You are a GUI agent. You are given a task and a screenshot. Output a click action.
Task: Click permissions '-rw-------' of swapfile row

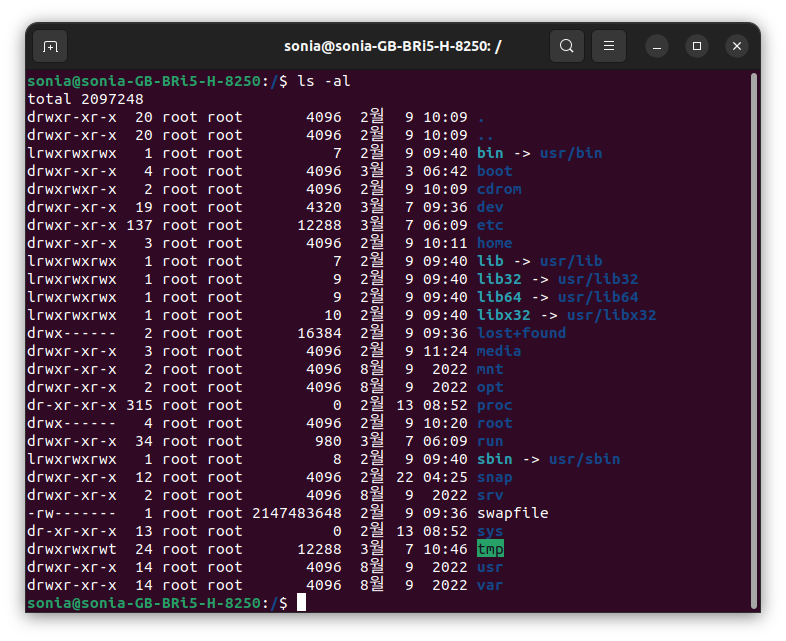pos(72,514)
